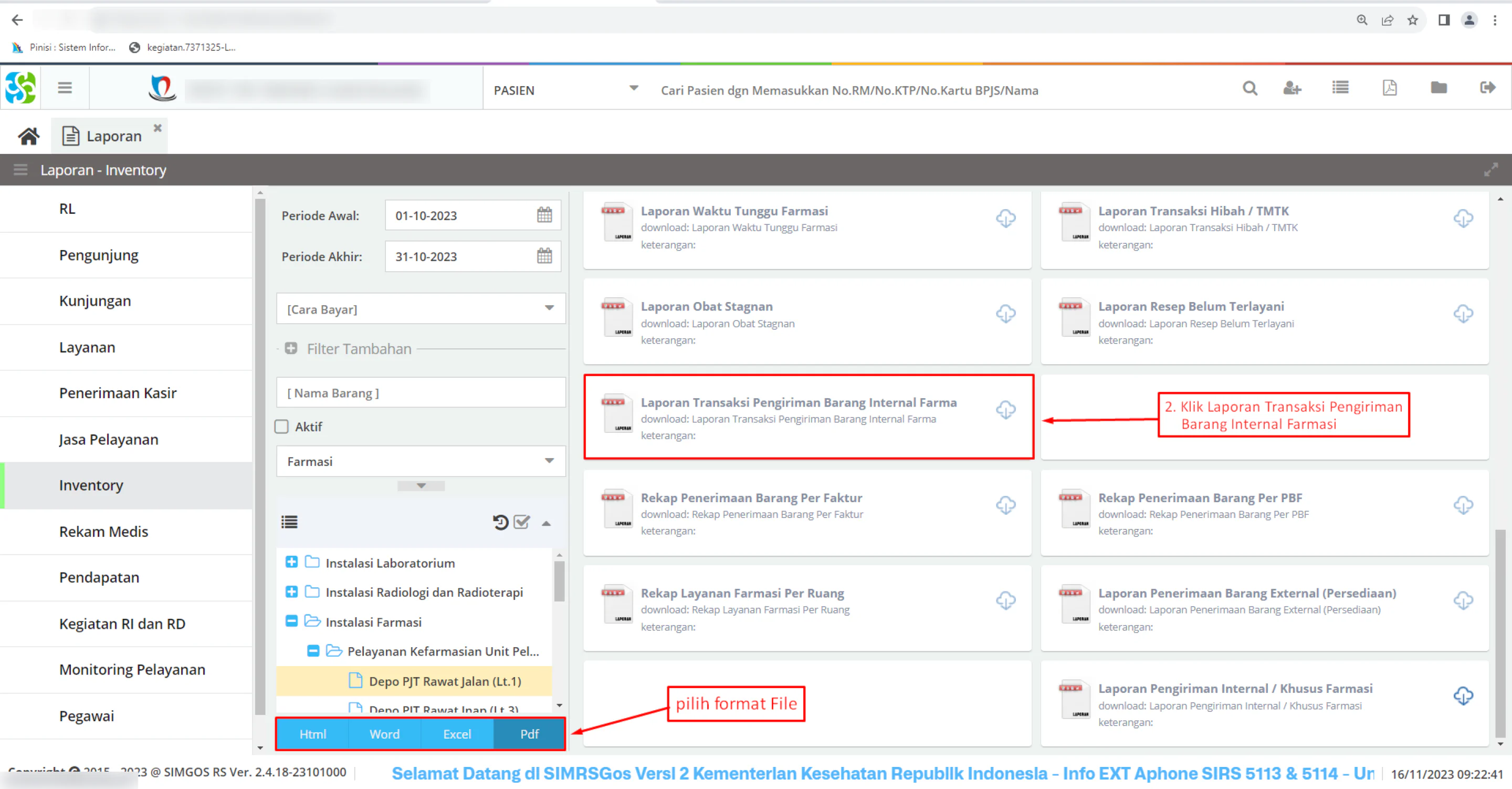Open the browser three-dot menu
The height and width of the screenshot is (789, 1512).
(x=1495, y=20)
